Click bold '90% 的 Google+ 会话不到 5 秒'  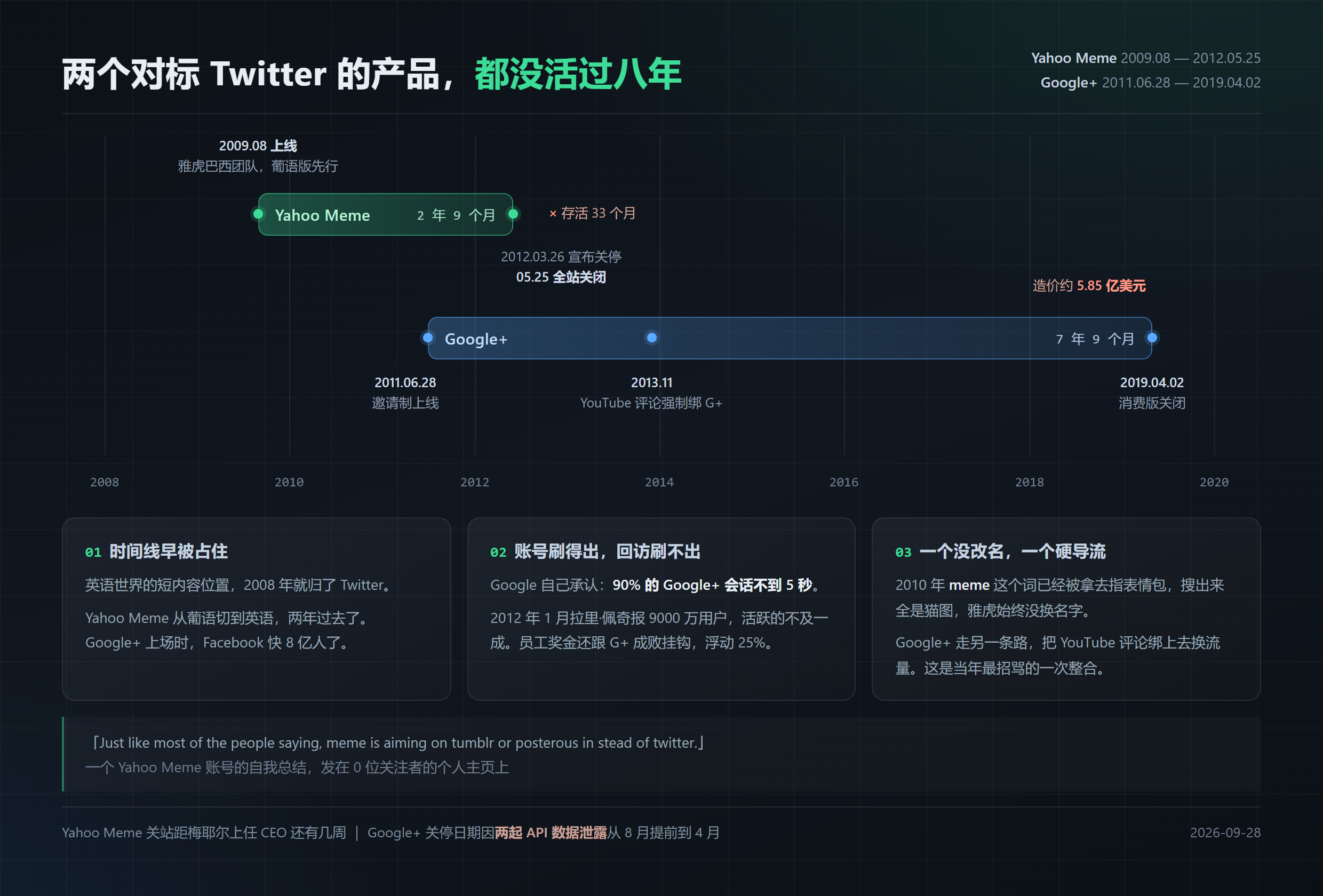(x=712, y=585)
